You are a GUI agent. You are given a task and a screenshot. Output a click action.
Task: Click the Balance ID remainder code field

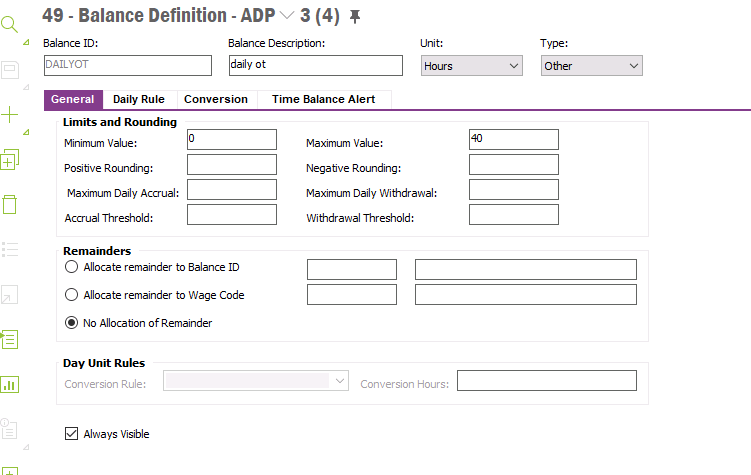pyautogui.click(x=352, y=269)
